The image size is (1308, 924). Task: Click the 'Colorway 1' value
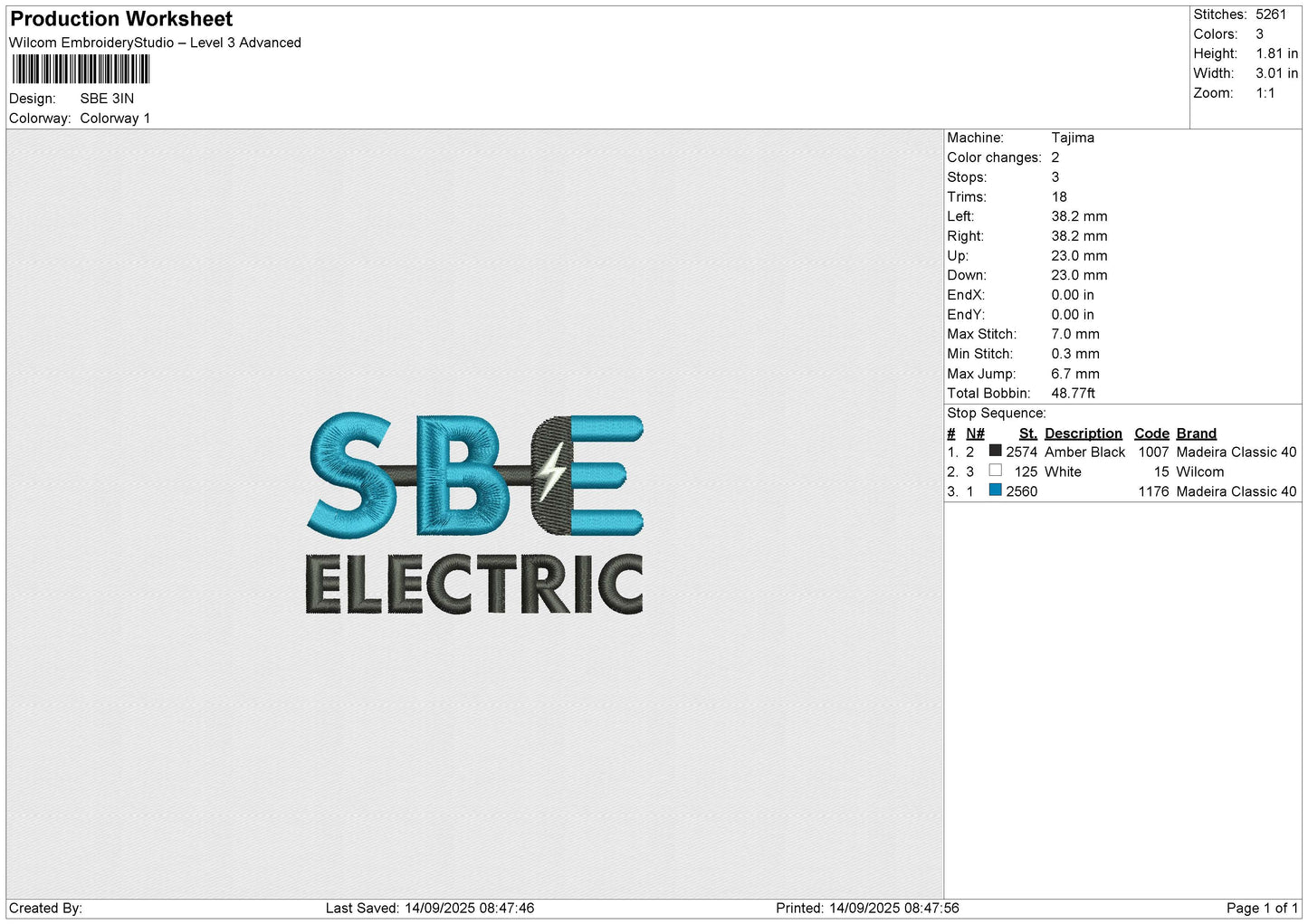point(115,119)
